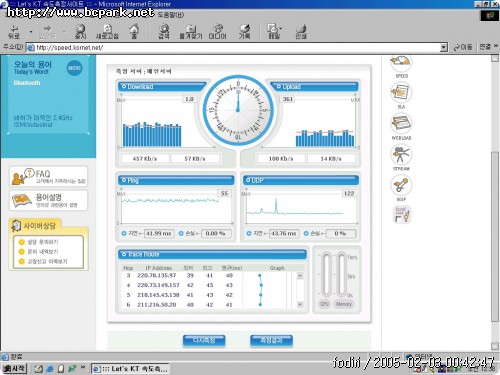Click hop 6 IP address 211.216.50.20
Image resolution: width=500 pixels, height=375 pixels.
pyautogui.click(x=157, y=305)
